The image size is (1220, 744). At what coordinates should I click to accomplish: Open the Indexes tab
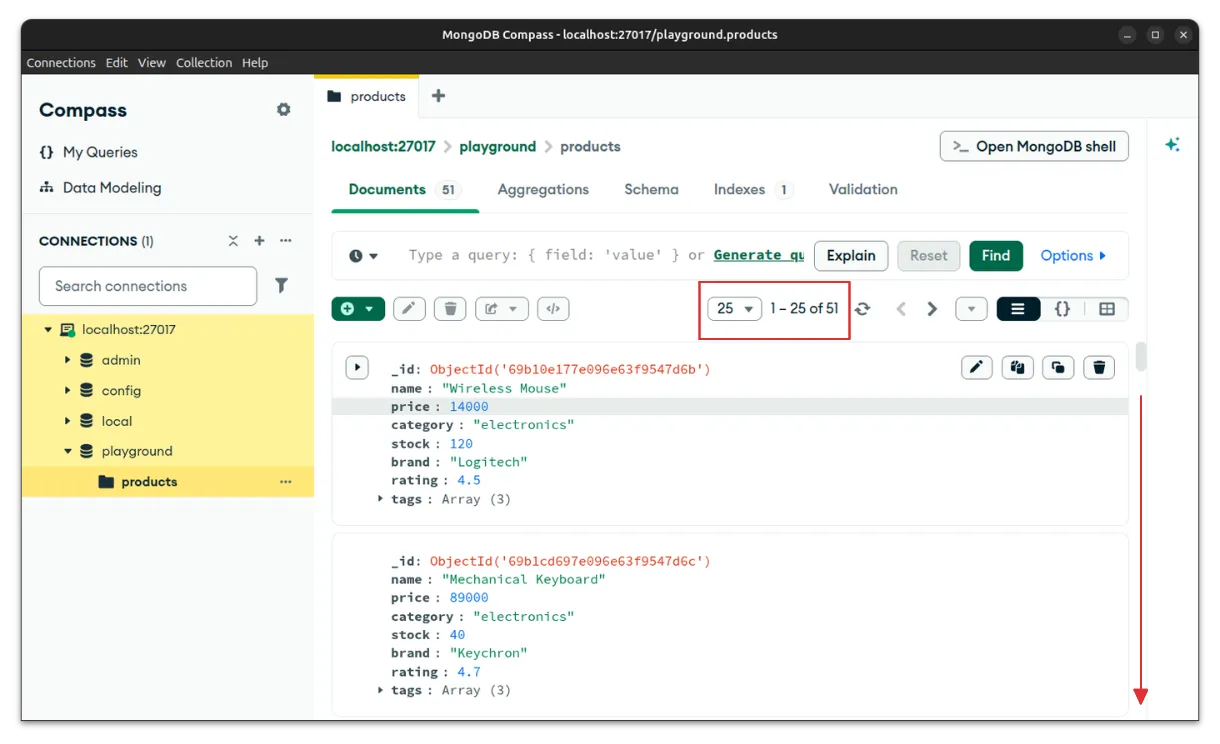(x=739, y=189)
